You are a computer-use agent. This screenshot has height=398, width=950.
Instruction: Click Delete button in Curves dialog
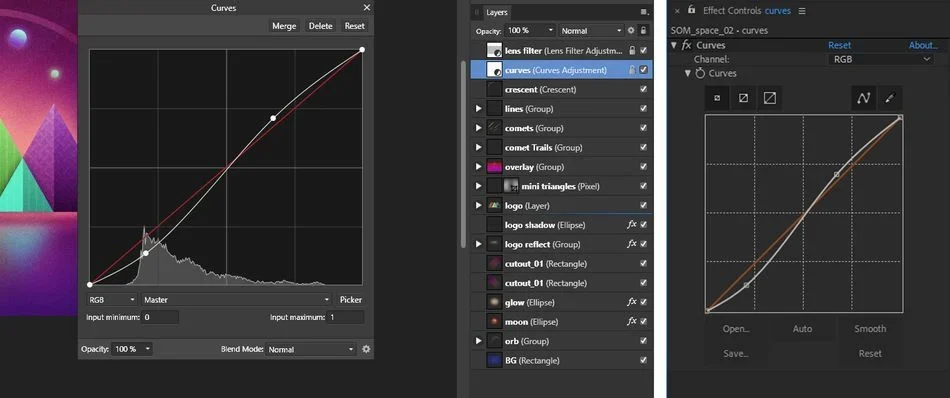point(321,26)
